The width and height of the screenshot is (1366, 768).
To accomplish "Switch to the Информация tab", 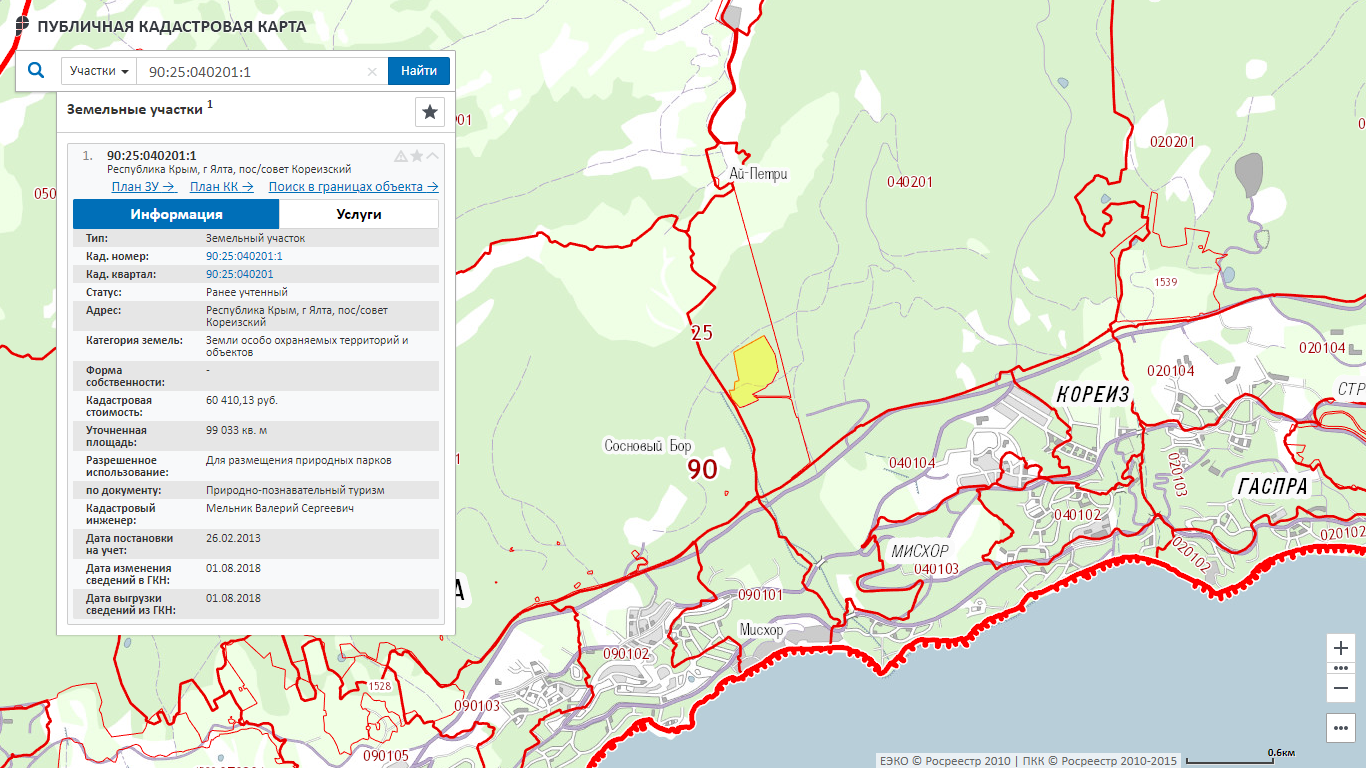I will [x=176, y=214].
